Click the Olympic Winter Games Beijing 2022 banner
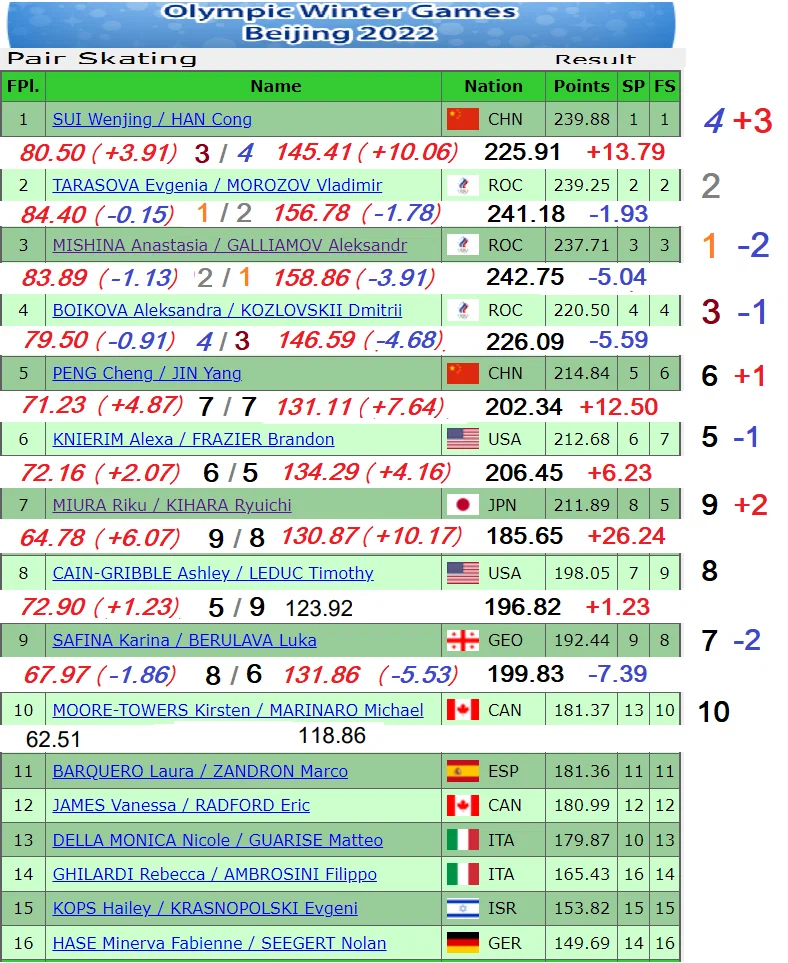This screenshot has width=788, height=963. point(340,22)
